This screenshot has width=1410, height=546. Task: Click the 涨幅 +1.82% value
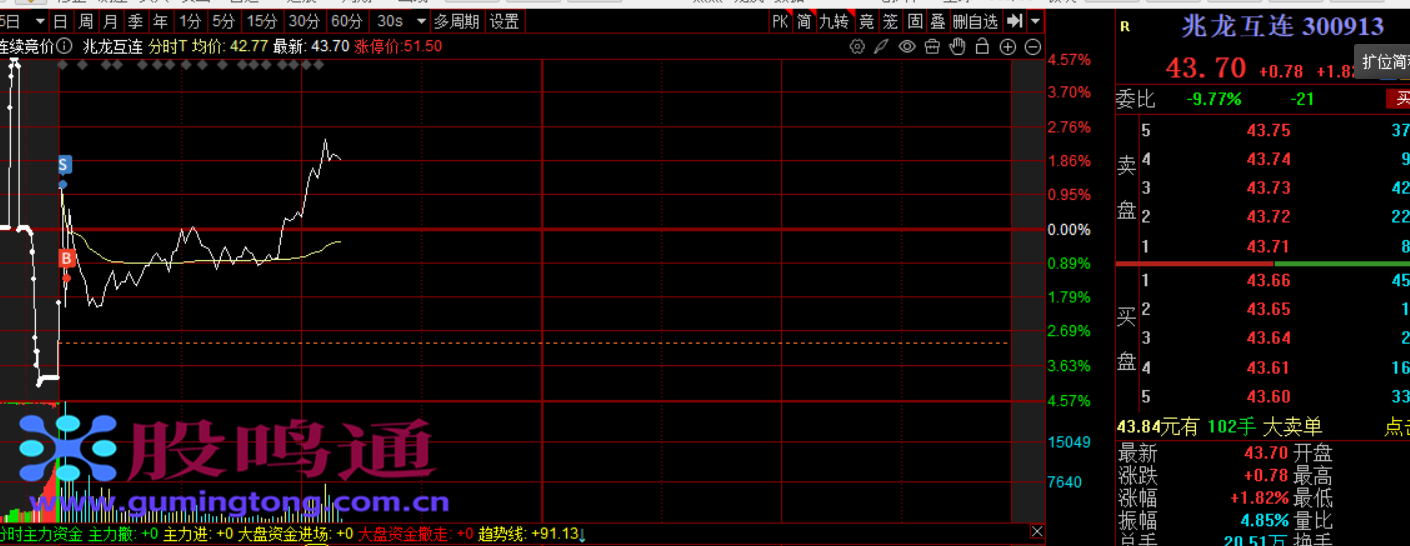click(1258, 498)
